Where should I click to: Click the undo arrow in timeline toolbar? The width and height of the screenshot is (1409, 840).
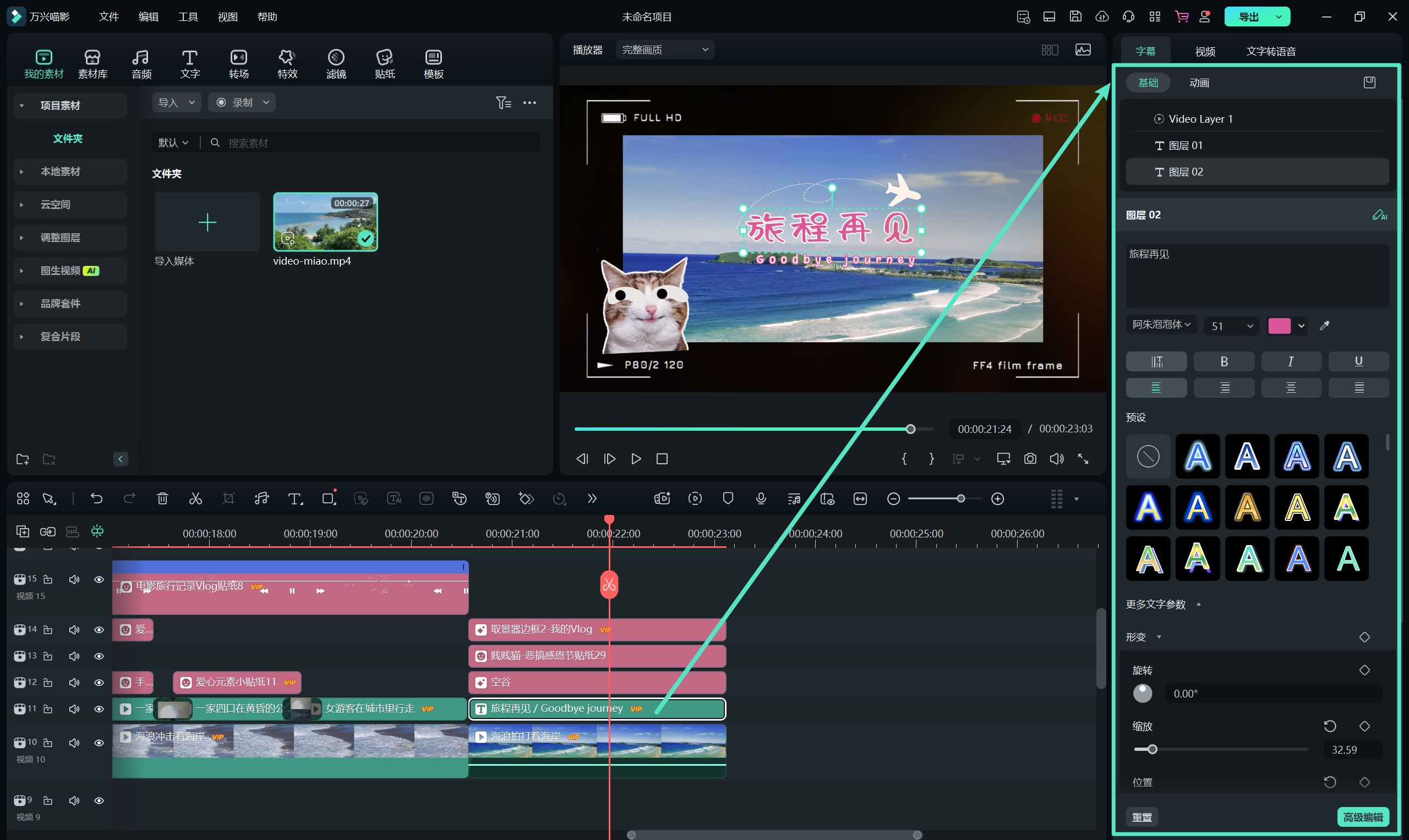point(96,499)
